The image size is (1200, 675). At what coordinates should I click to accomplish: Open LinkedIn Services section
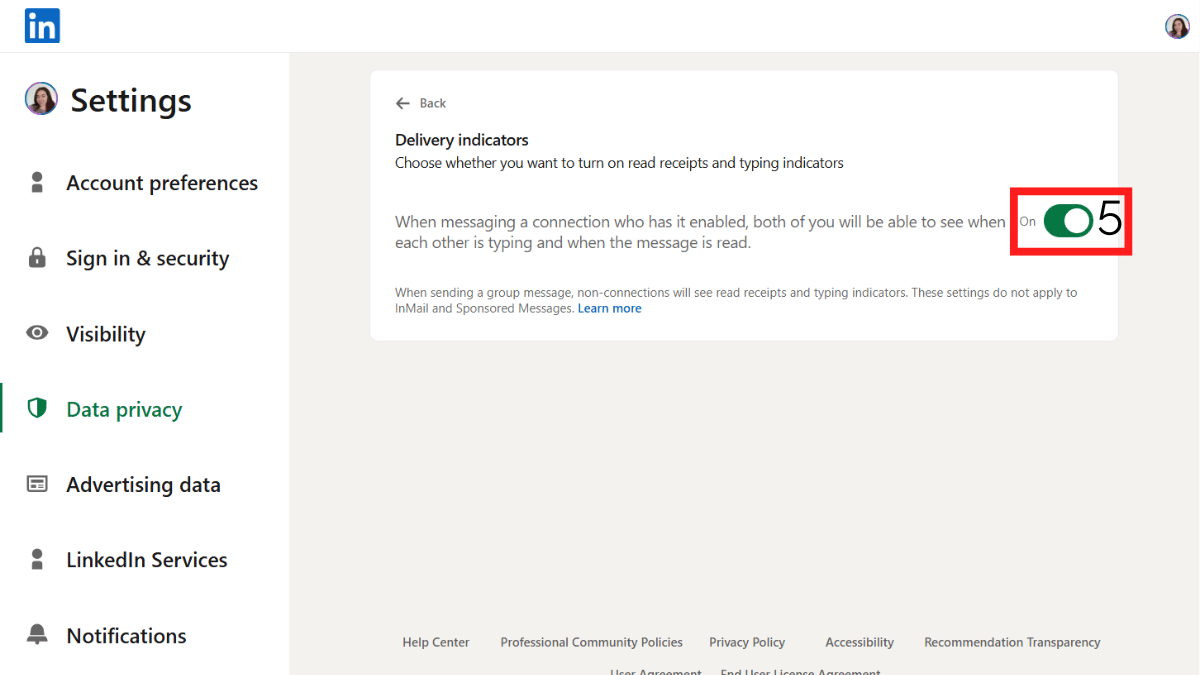[x=147, y=560]
